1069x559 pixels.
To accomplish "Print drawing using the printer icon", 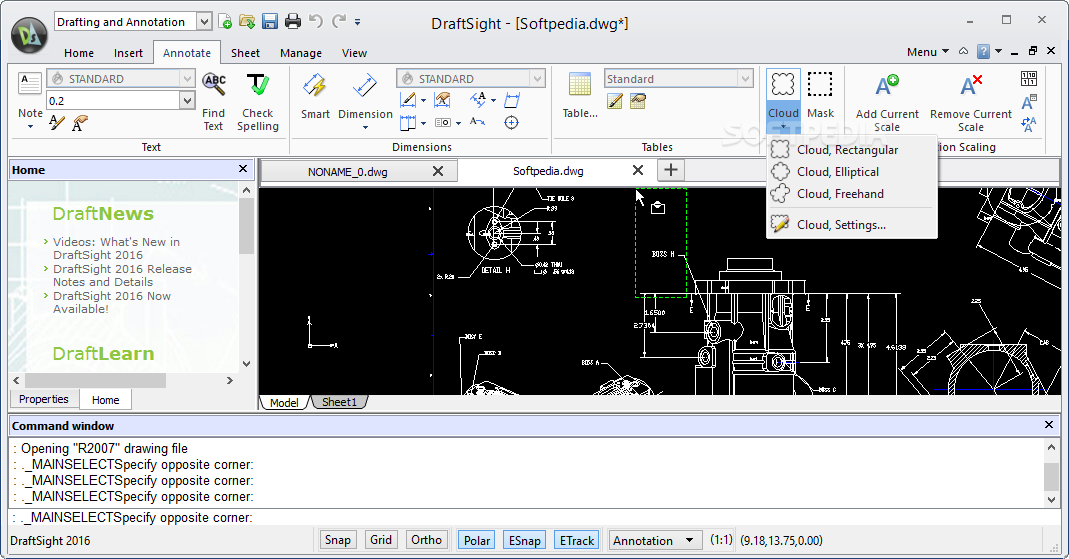I will coord(293,22).
